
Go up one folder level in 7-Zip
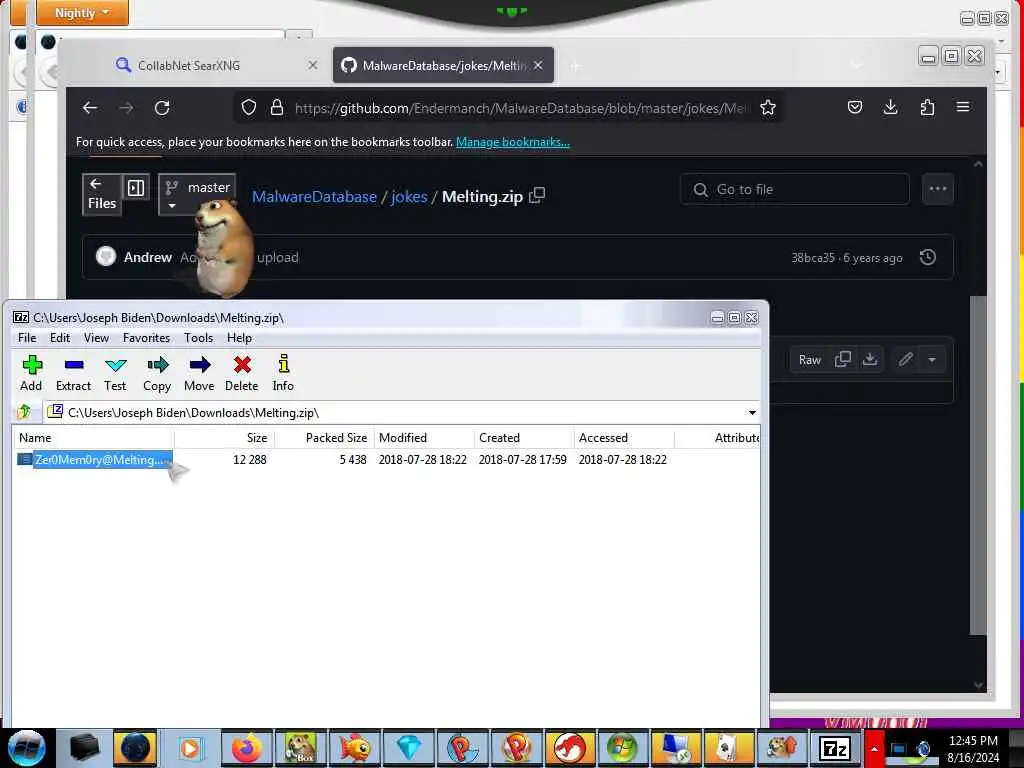[x=25, y=412]
